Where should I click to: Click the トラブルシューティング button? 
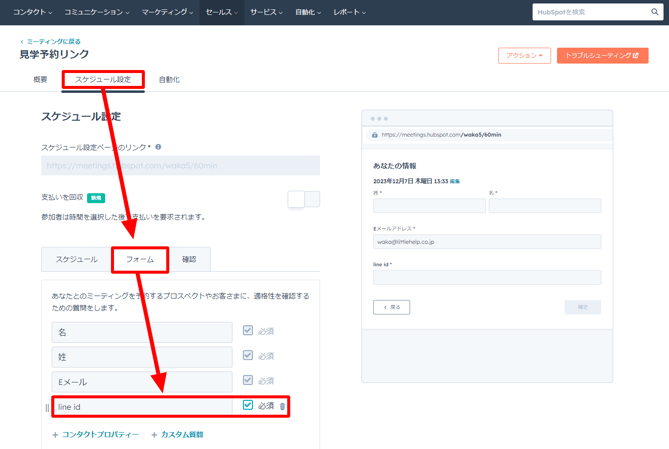(602, 56)
